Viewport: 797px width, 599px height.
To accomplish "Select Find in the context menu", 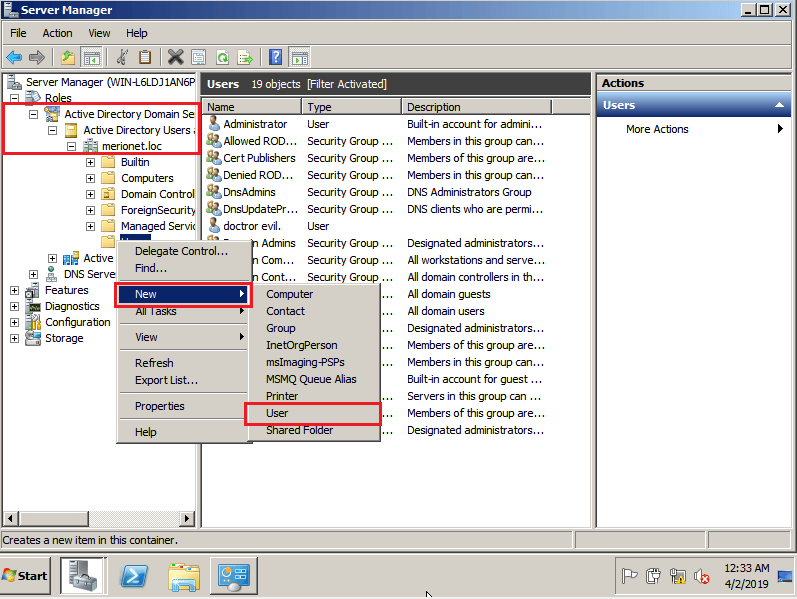I will (x=184, y=268).
